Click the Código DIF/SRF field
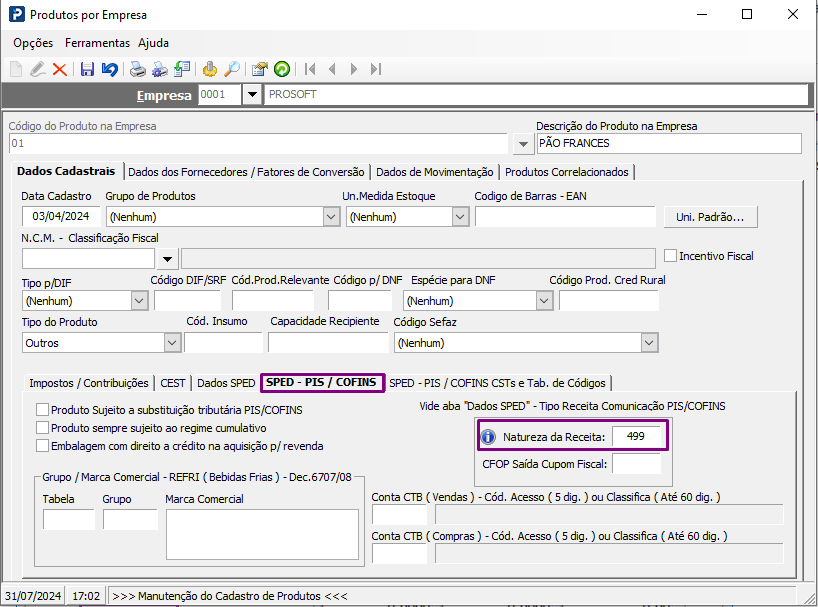 [188, 301]
